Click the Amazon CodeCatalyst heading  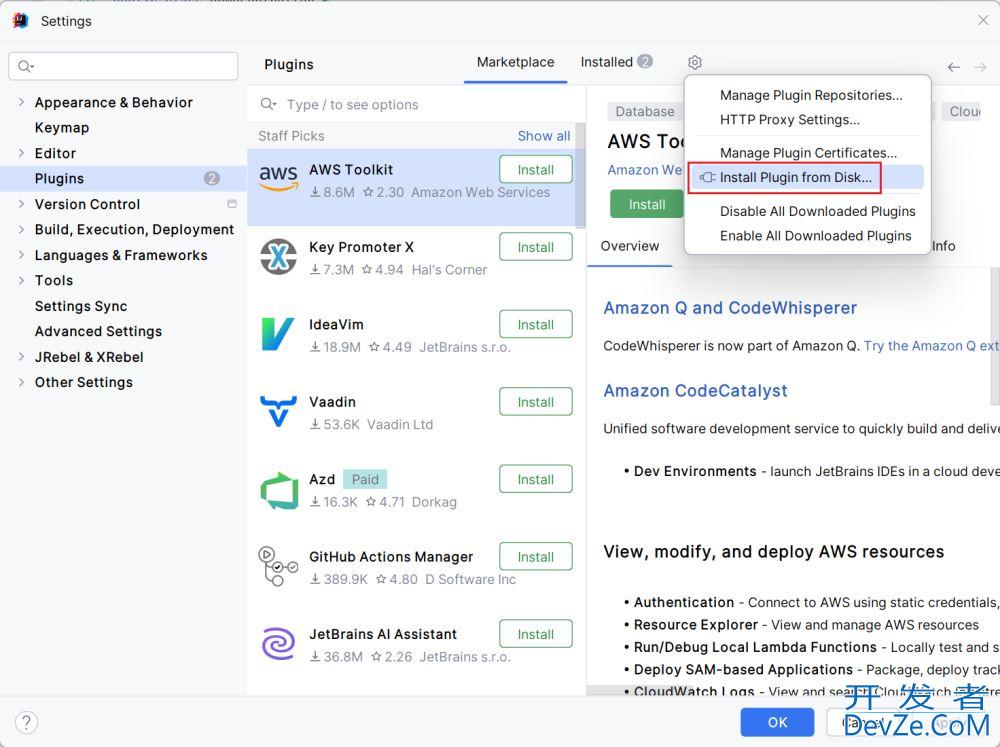[x=695, y=390]
